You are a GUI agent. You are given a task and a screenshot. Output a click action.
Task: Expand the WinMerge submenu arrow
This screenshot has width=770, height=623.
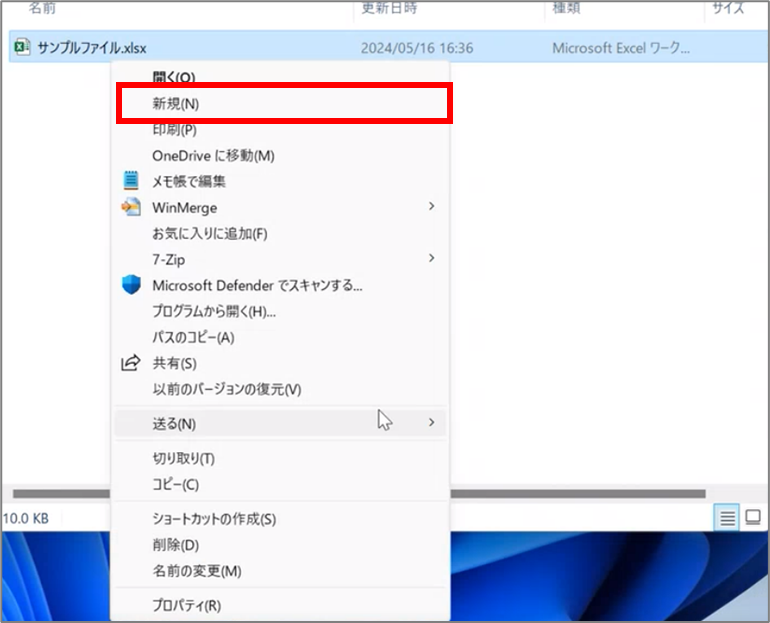tap(431, 207)
